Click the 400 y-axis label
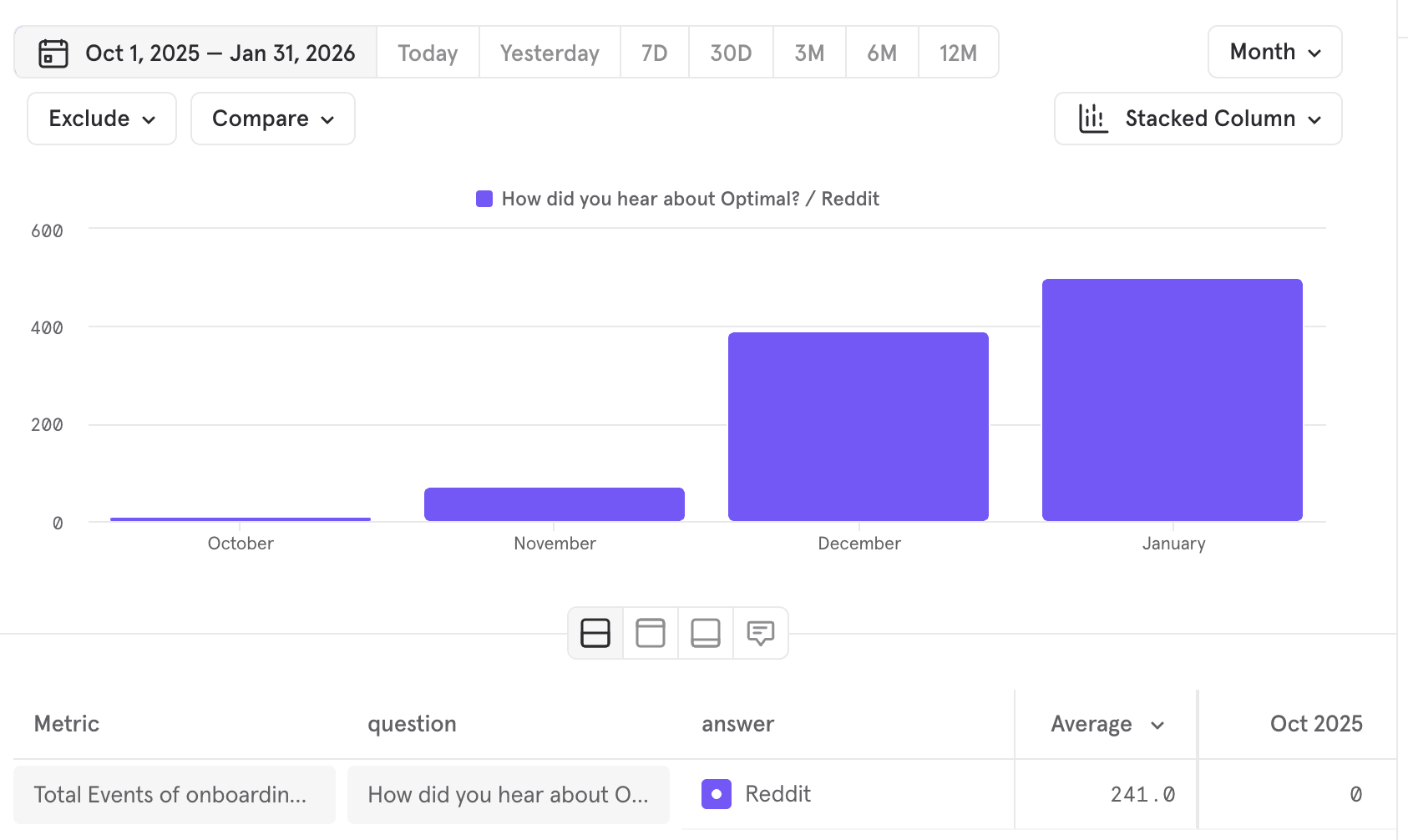 pos(47,328)
